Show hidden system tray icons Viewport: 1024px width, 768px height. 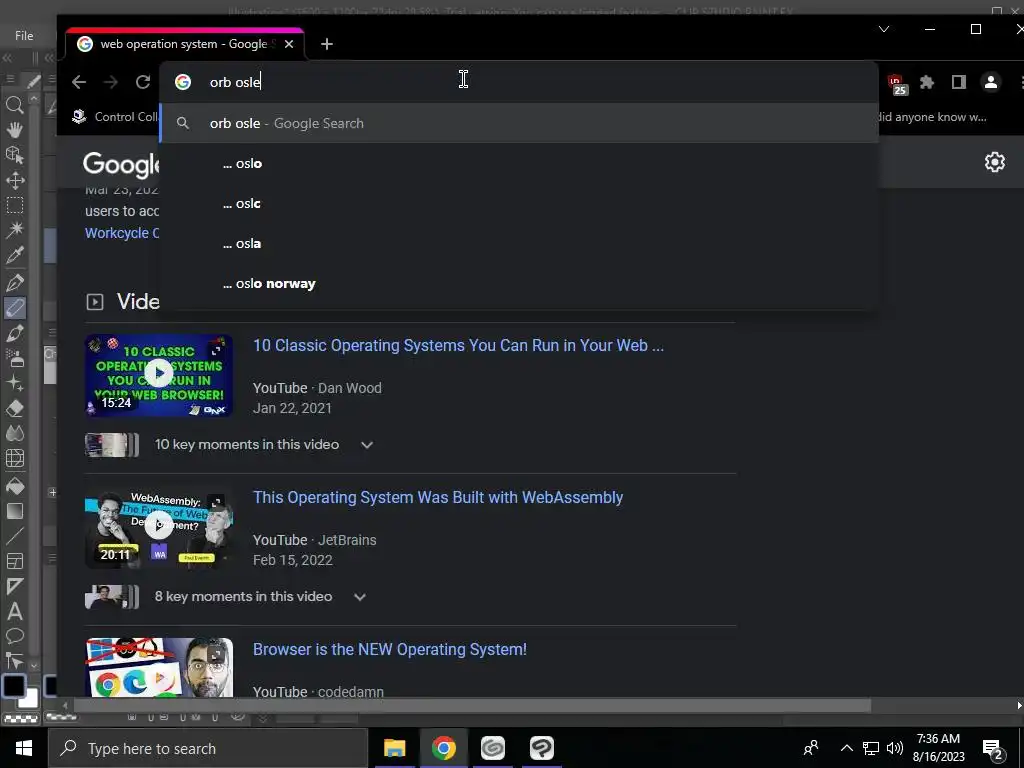[846, 748]
